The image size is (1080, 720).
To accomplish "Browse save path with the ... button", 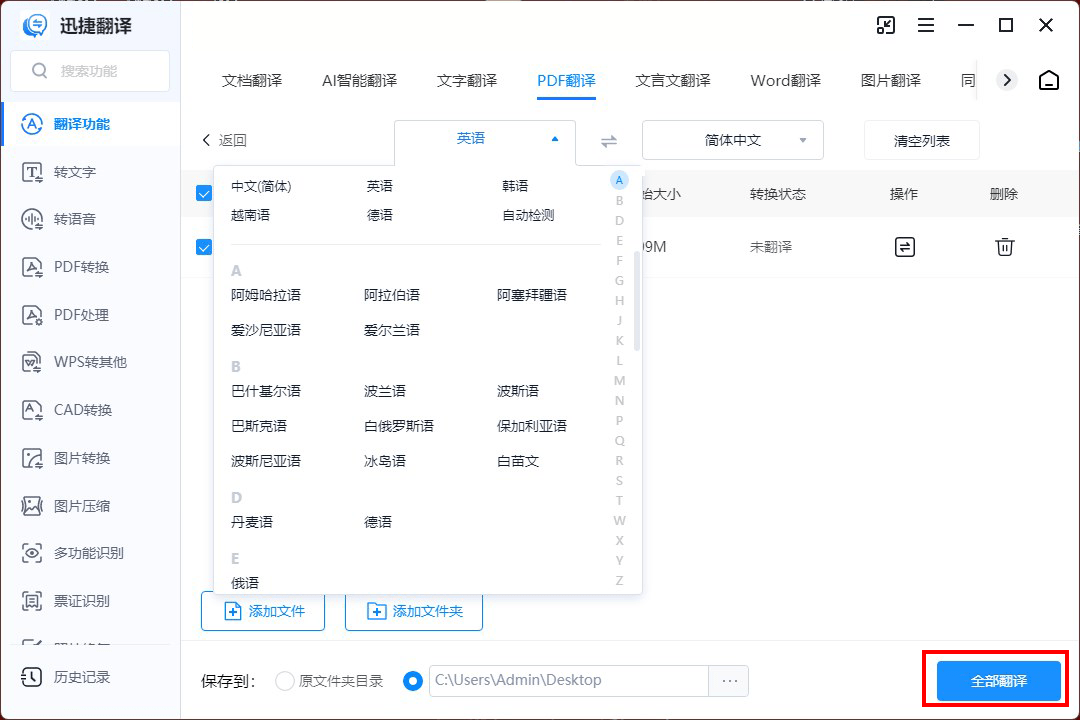I will 729,681.
